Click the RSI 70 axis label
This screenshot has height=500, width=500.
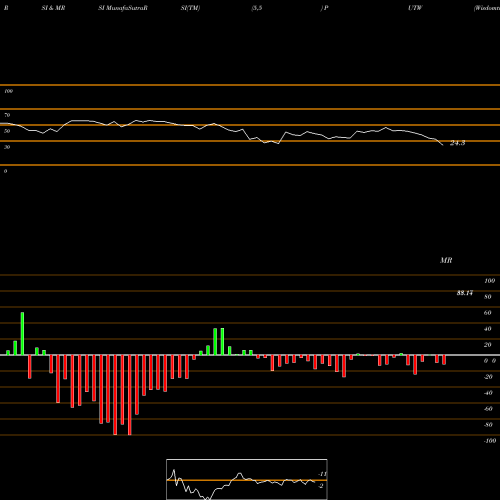[x=7, y=115]
